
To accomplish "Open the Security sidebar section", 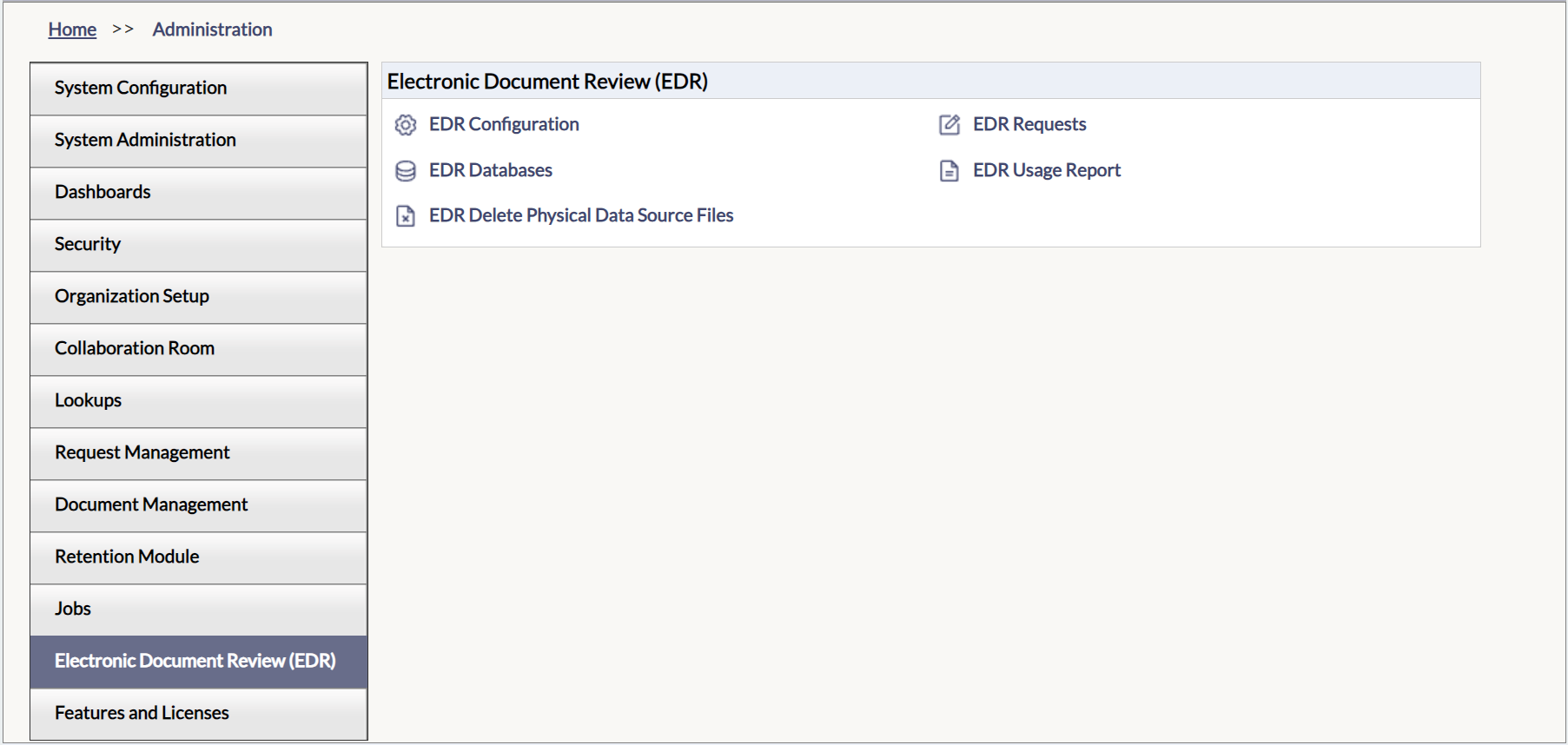I will point(199,245).
